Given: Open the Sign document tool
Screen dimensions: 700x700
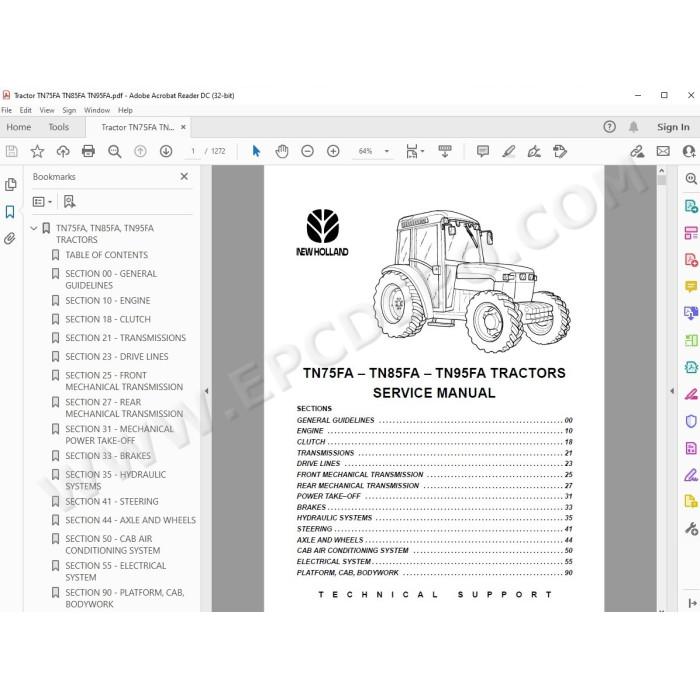Looking at the screenshot, I should point(534,151).
